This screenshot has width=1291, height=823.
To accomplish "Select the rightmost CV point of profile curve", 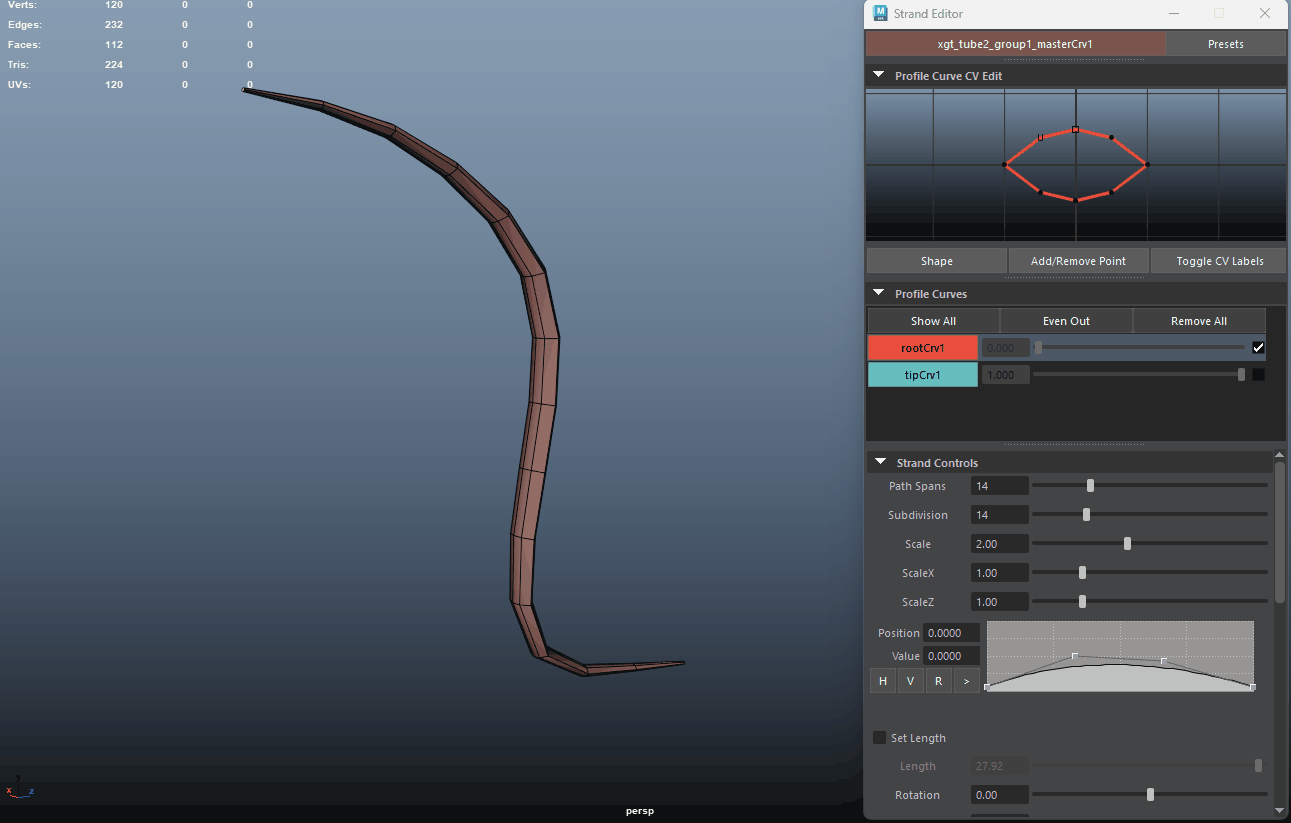I will [1147, 165].
